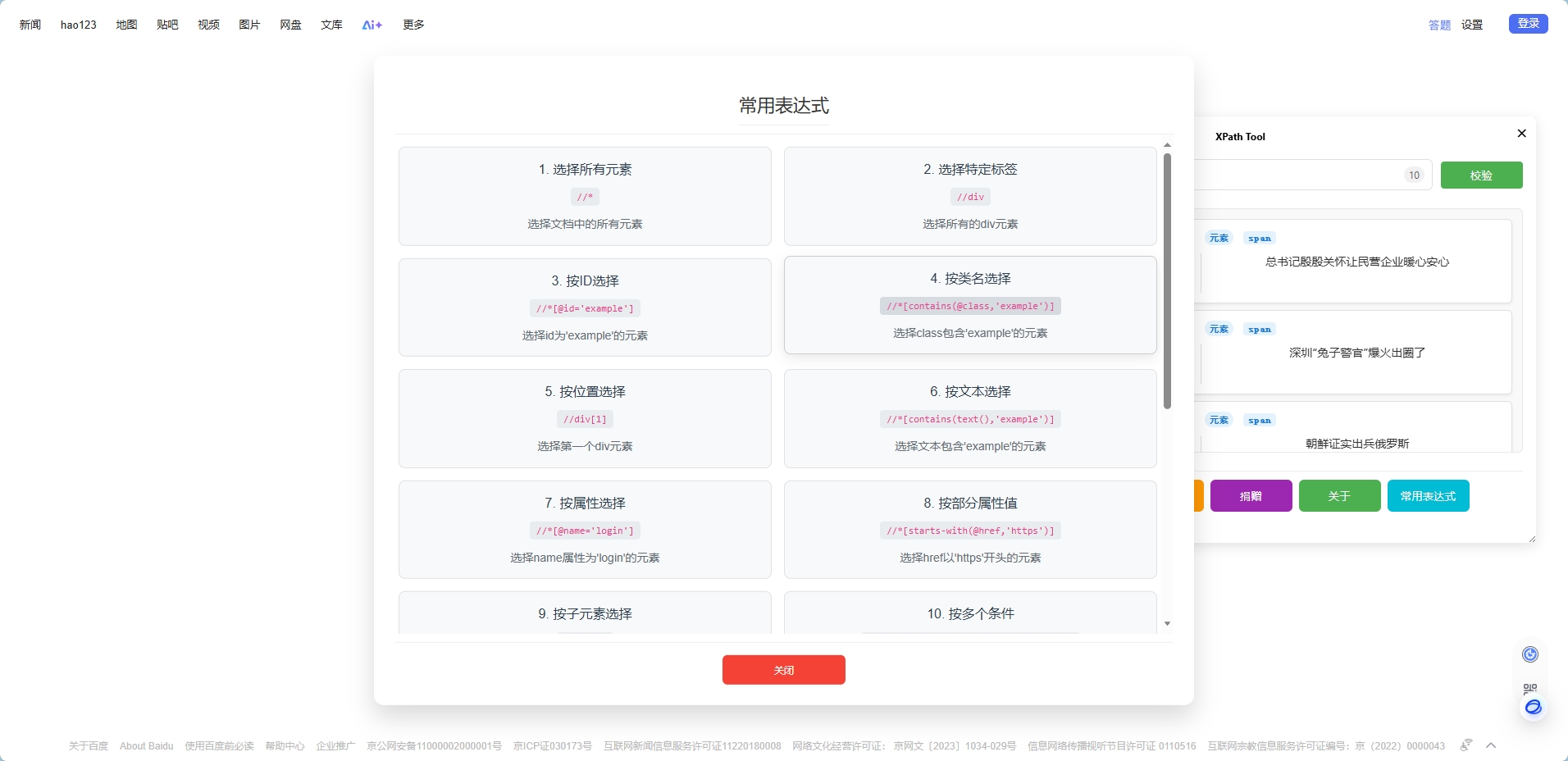Click the //div[1] code snippet

(x=585, y=419)
